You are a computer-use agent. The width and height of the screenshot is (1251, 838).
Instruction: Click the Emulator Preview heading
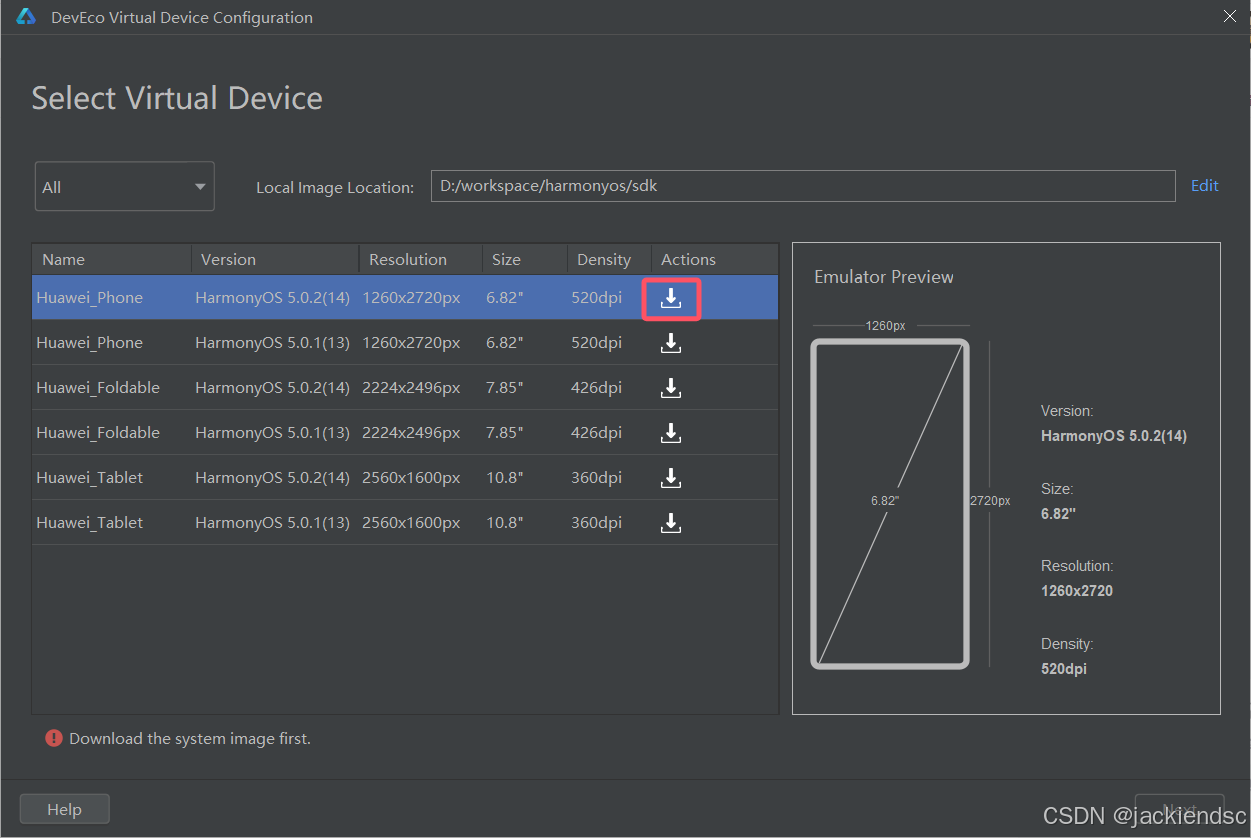click(884, 277)
